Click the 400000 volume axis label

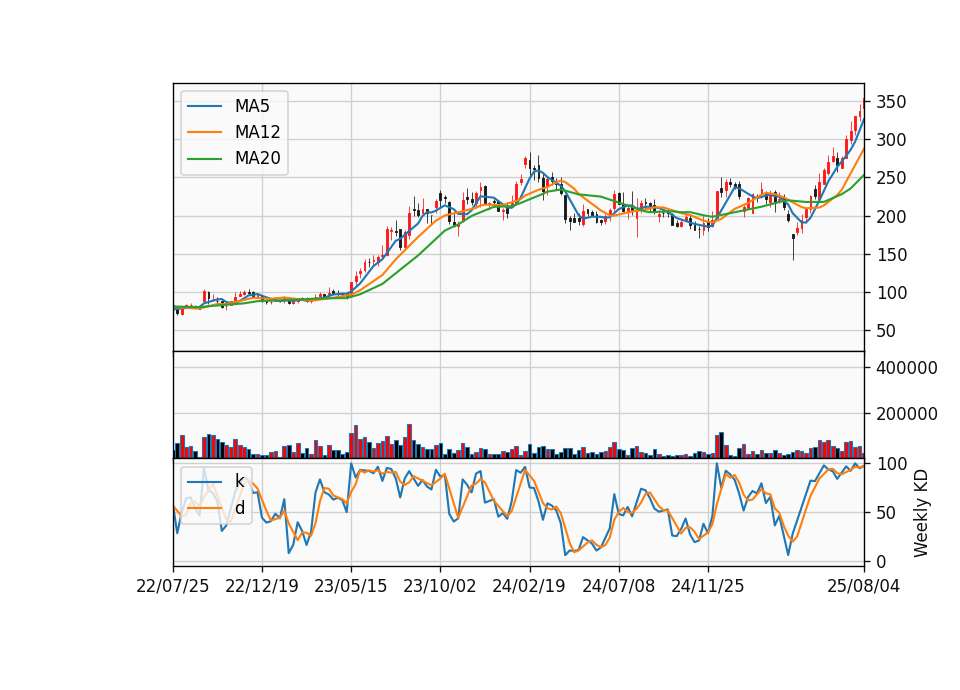click(907, 368)
